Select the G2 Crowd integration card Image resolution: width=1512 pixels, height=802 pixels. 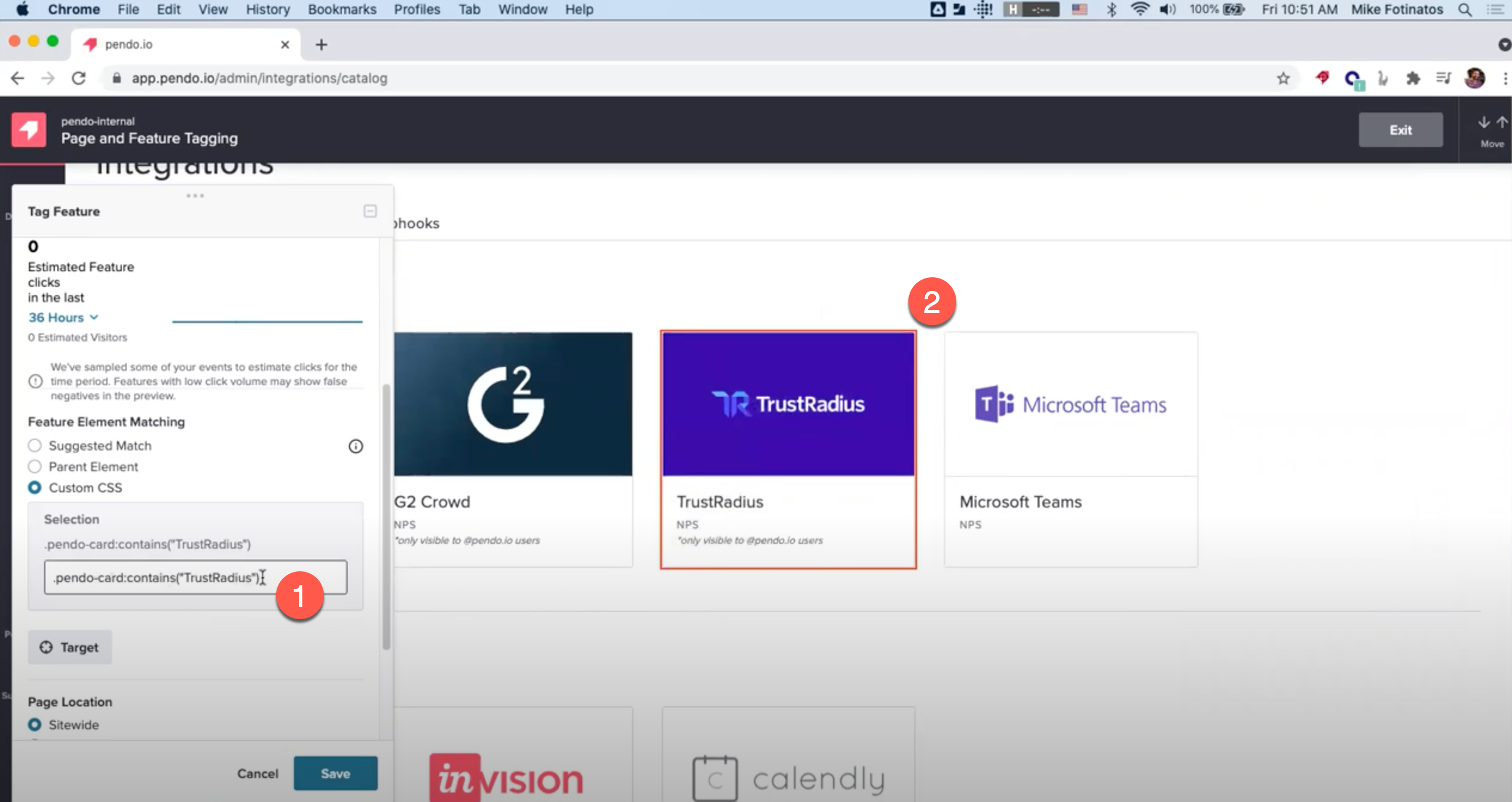[x=513, y=449]
